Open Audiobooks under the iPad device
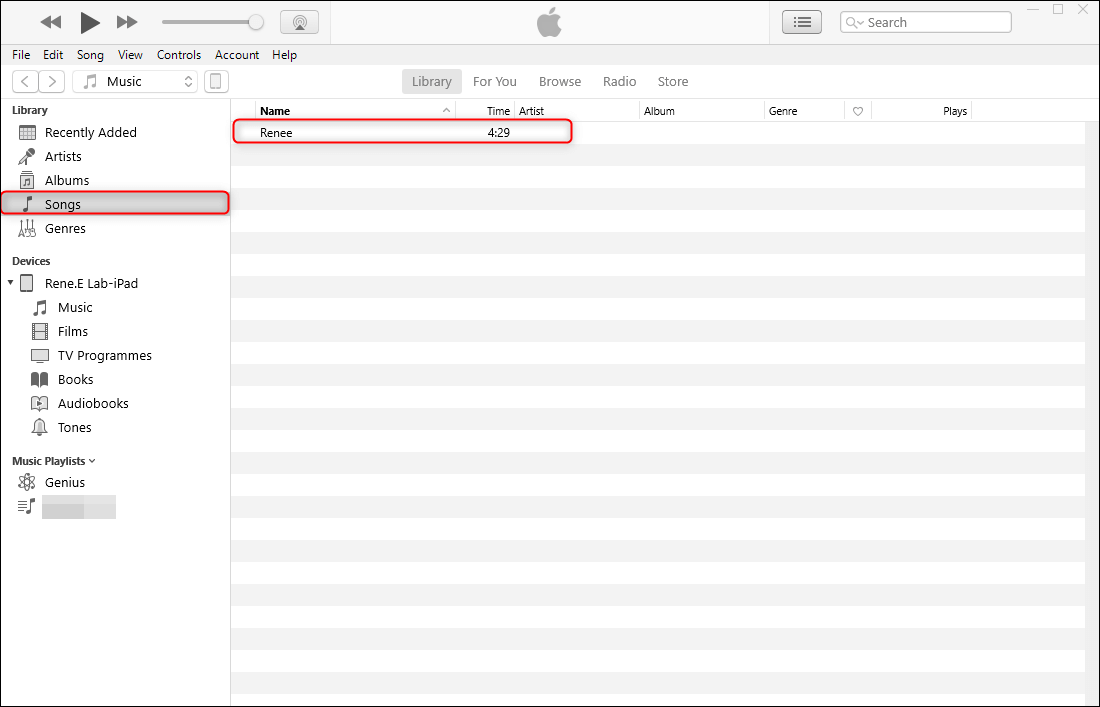1100x707 pixels. (93, 403)
